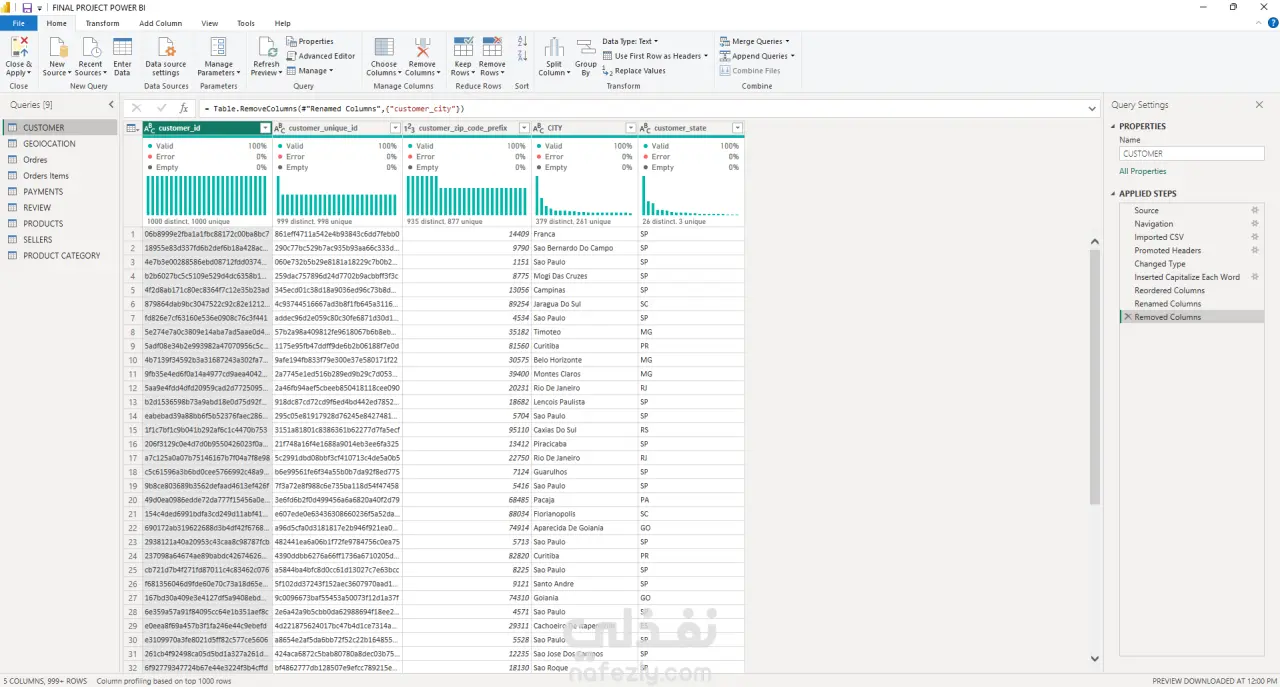Click Replace Values in the ribbon
Screen dimensions: 1280x687
point(634,71)
